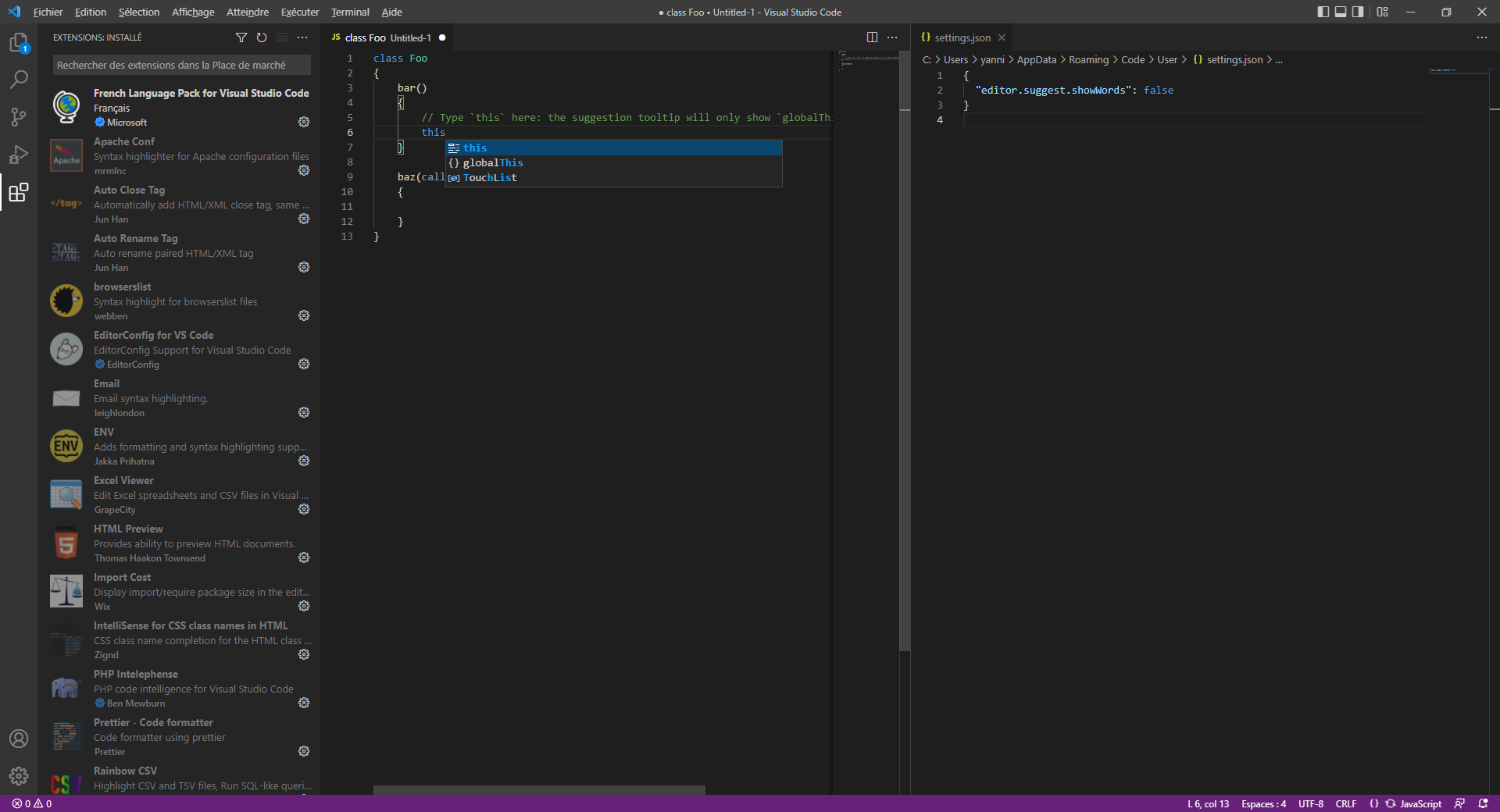Click CRLF to change line endings

tap(1345, 803)
